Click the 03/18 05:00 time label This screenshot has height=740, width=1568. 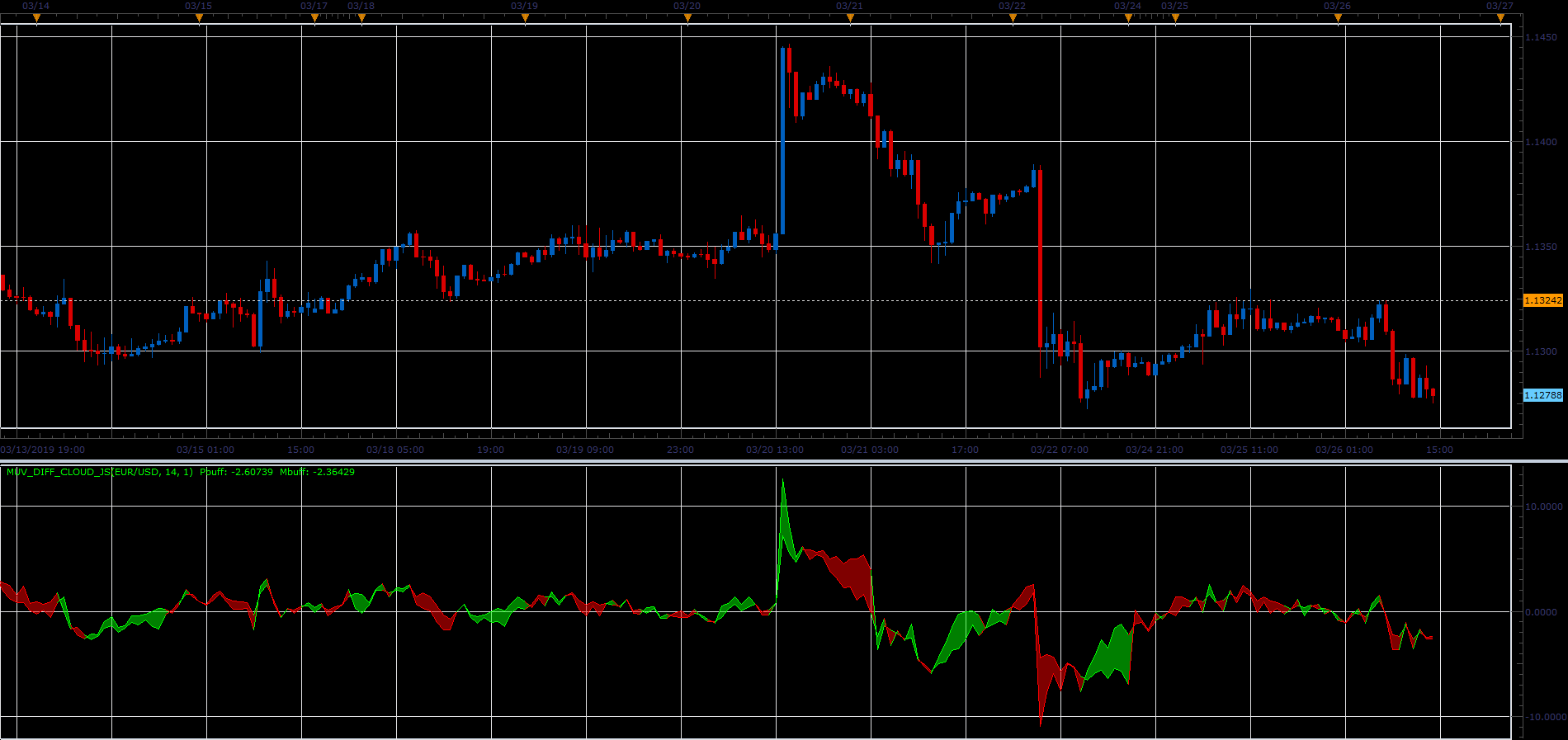(395, 450)
